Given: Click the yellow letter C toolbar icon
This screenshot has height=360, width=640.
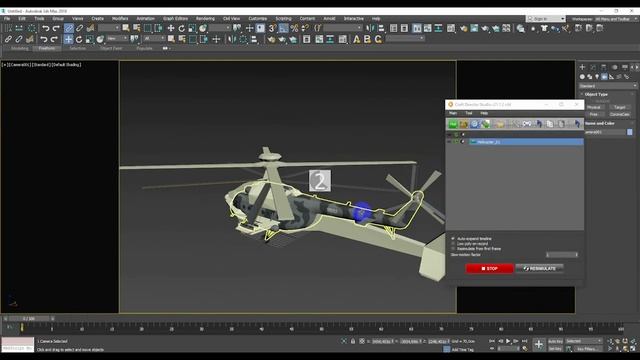Looking at the screenshot, I should tap(378, 39).
